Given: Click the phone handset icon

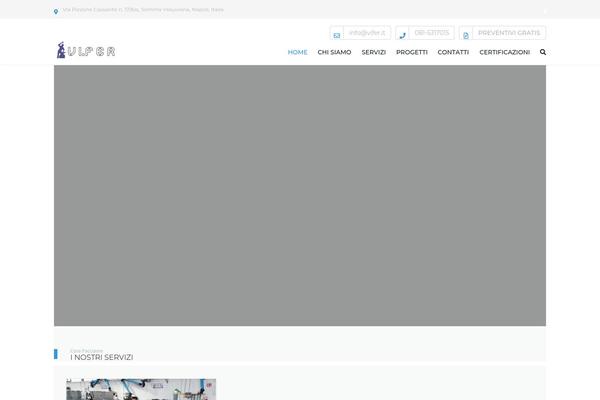Looking at the screenshot, I should coord(403,35).
